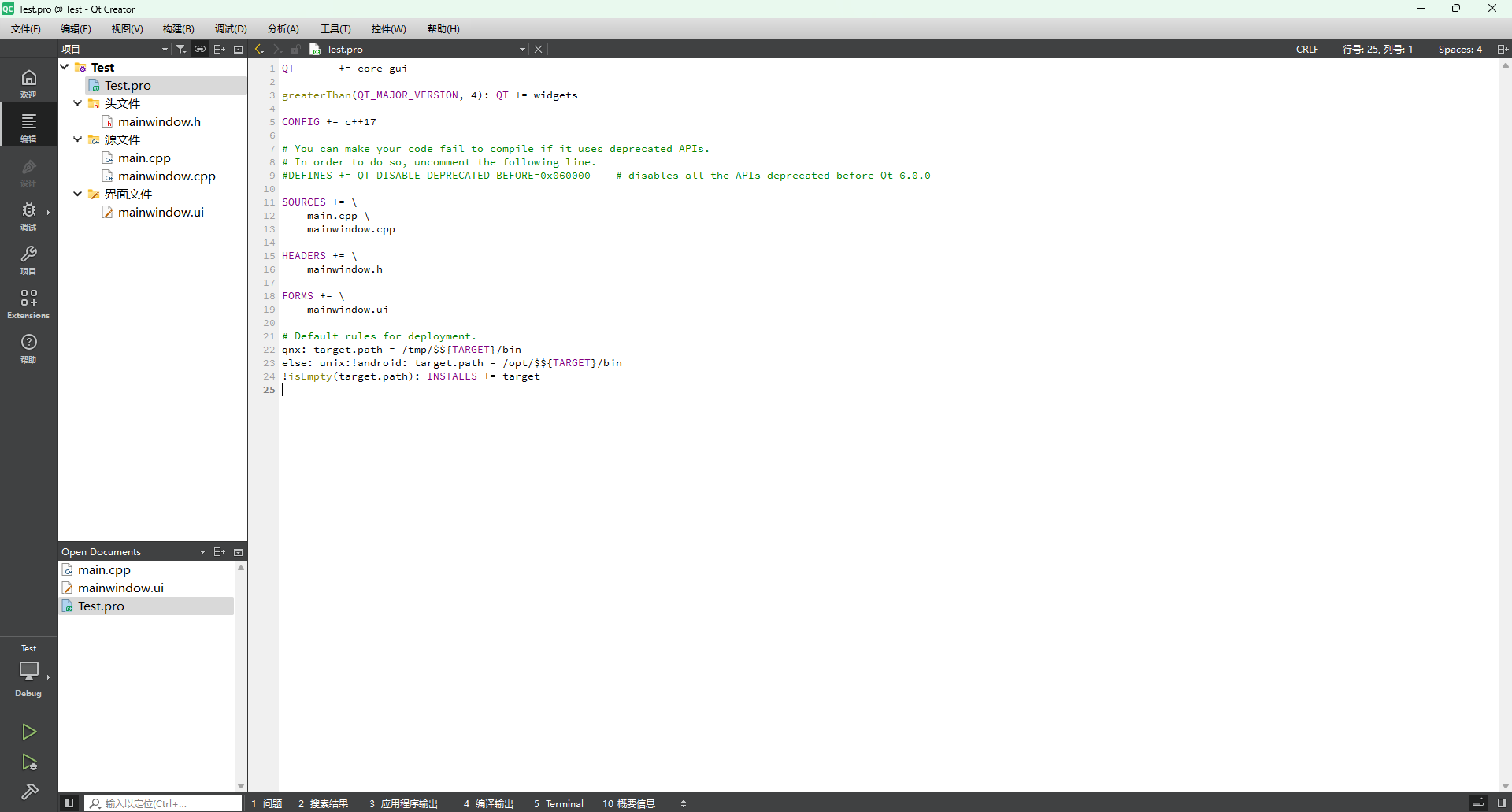Close the Test.pro document in the editor

[538, 49]
